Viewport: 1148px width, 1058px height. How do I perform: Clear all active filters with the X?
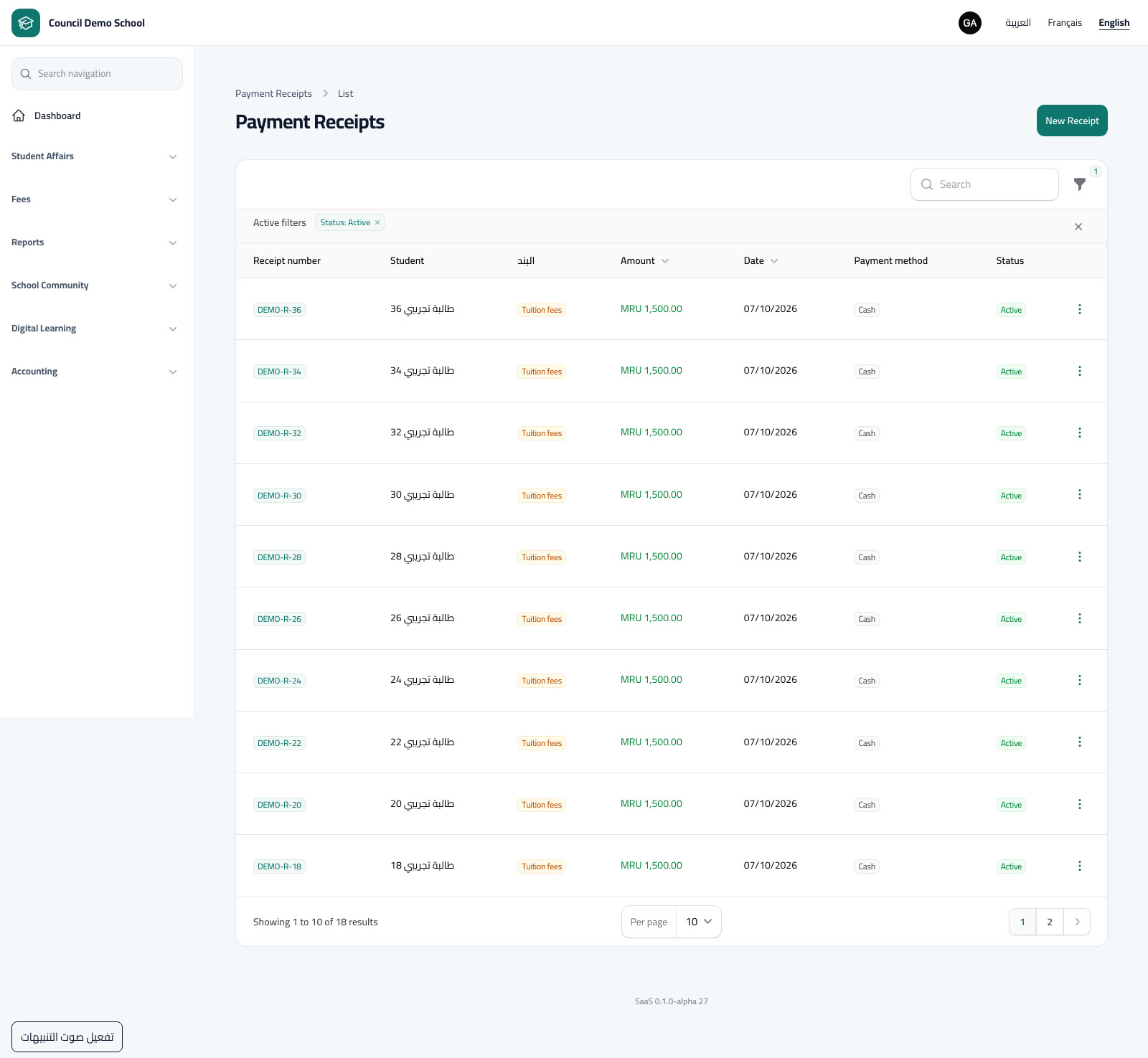[x=1078, y=227]
